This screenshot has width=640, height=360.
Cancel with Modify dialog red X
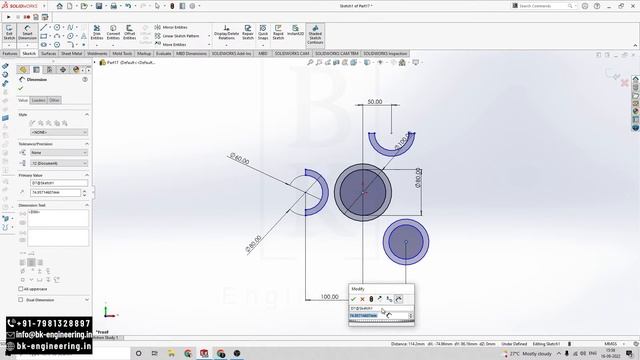(x=362, y=299)
